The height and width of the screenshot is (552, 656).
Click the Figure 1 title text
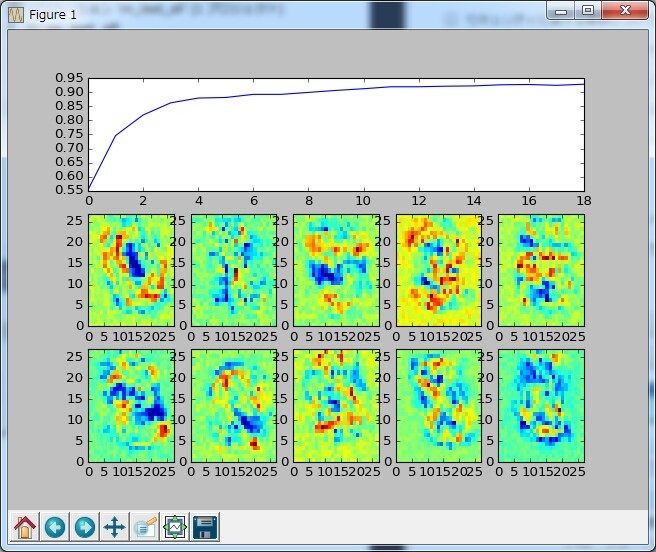point(53,15)
